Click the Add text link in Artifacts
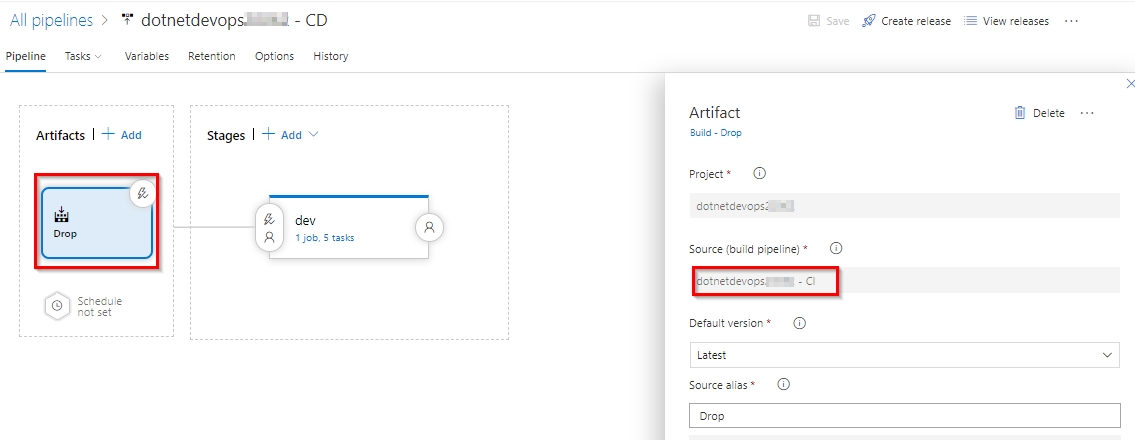The width and height of the screenshot is (1135, 440). pos(131,135)
